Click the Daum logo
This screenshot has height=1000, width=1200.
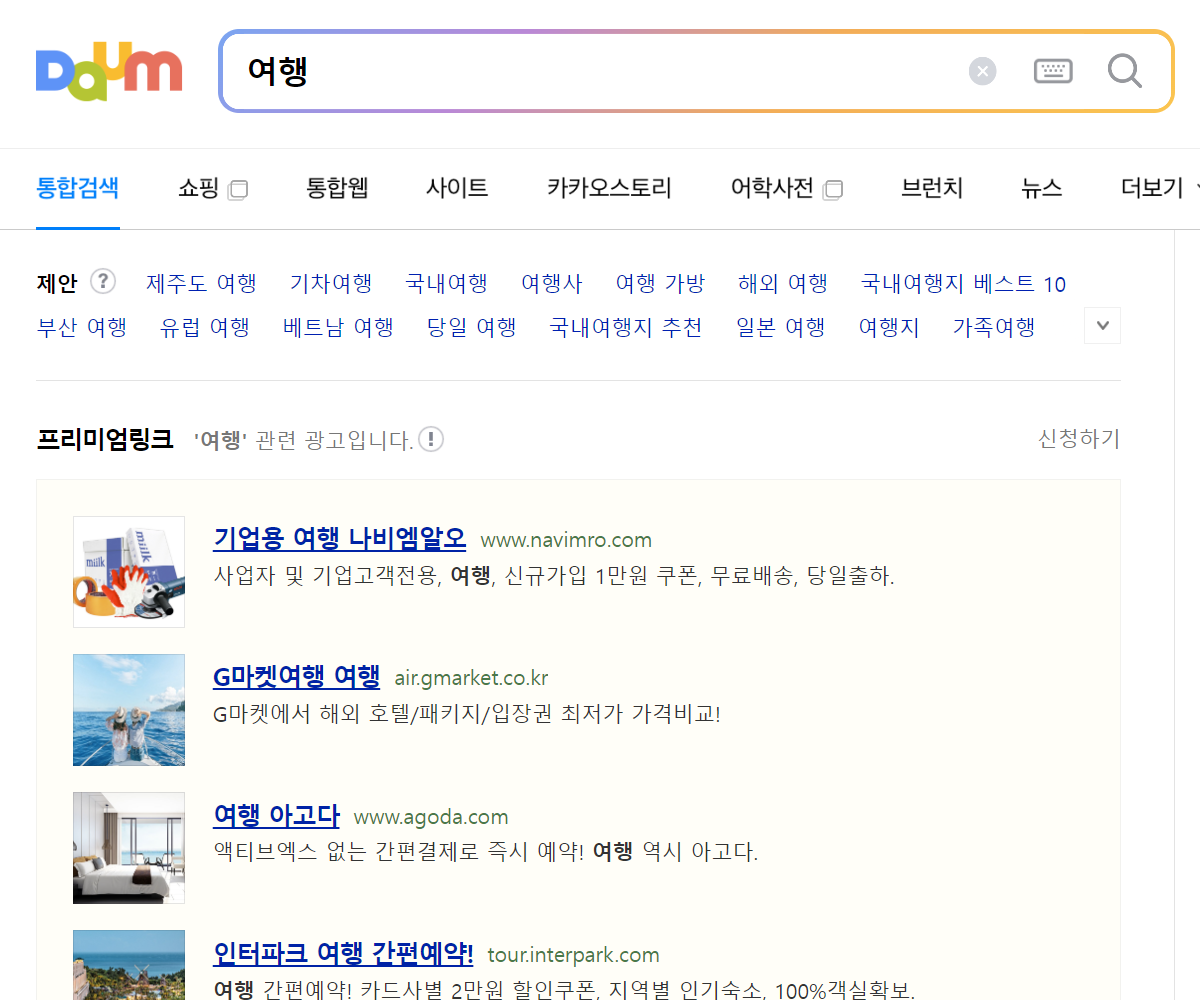[109, 71]
